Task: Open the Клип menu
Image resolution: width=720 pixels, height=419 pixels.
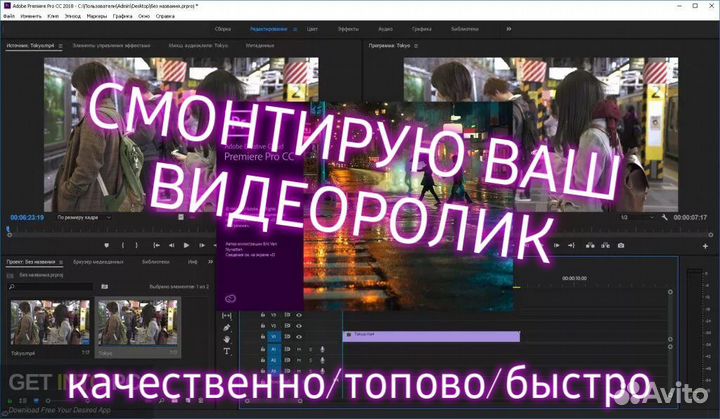Action: [x=53, y=16]
